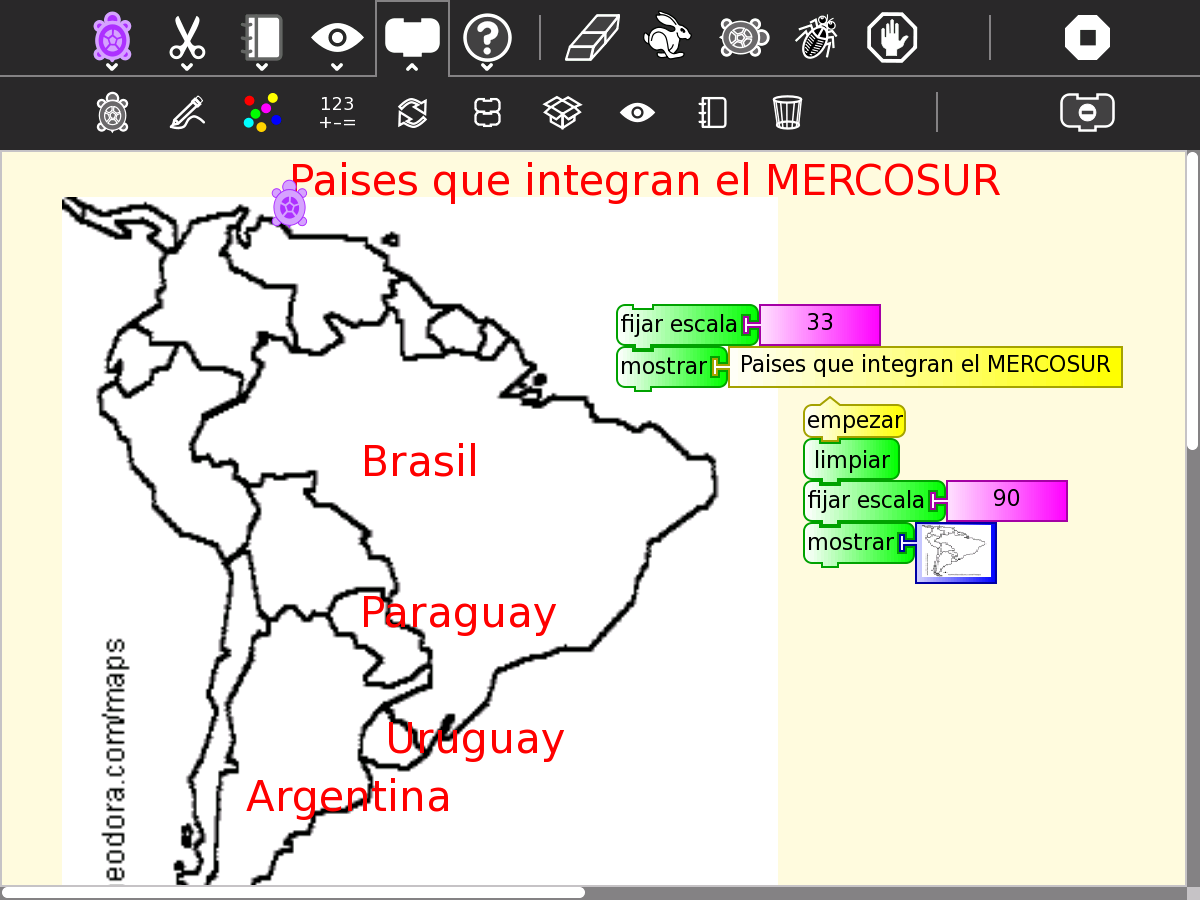
Task: Open the Trash palette icon
Action: (x=787, y=112)
